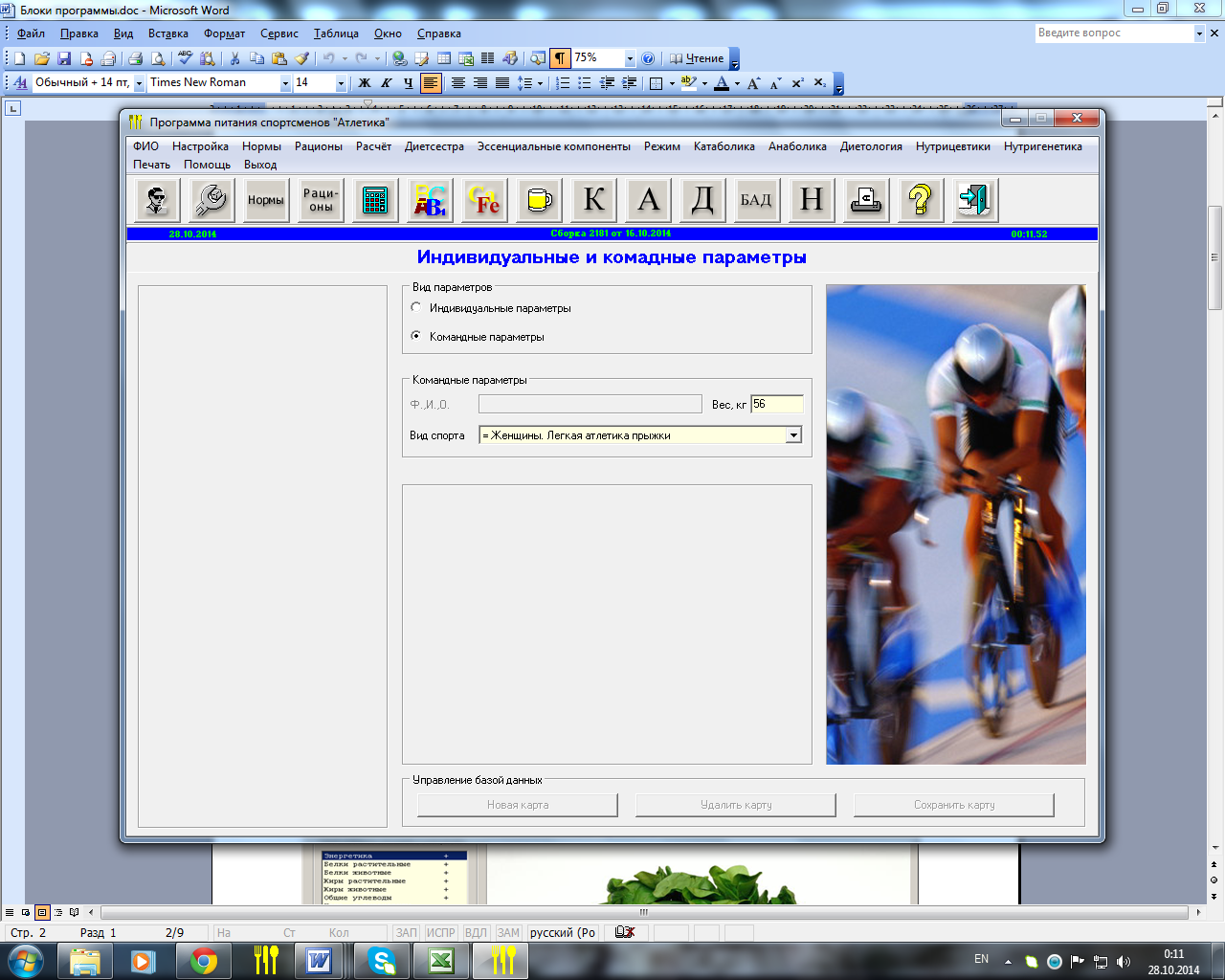The image size is (1225, 980).
Task: Open the Times New Roman font dropdown
Action: pos(284,83)
